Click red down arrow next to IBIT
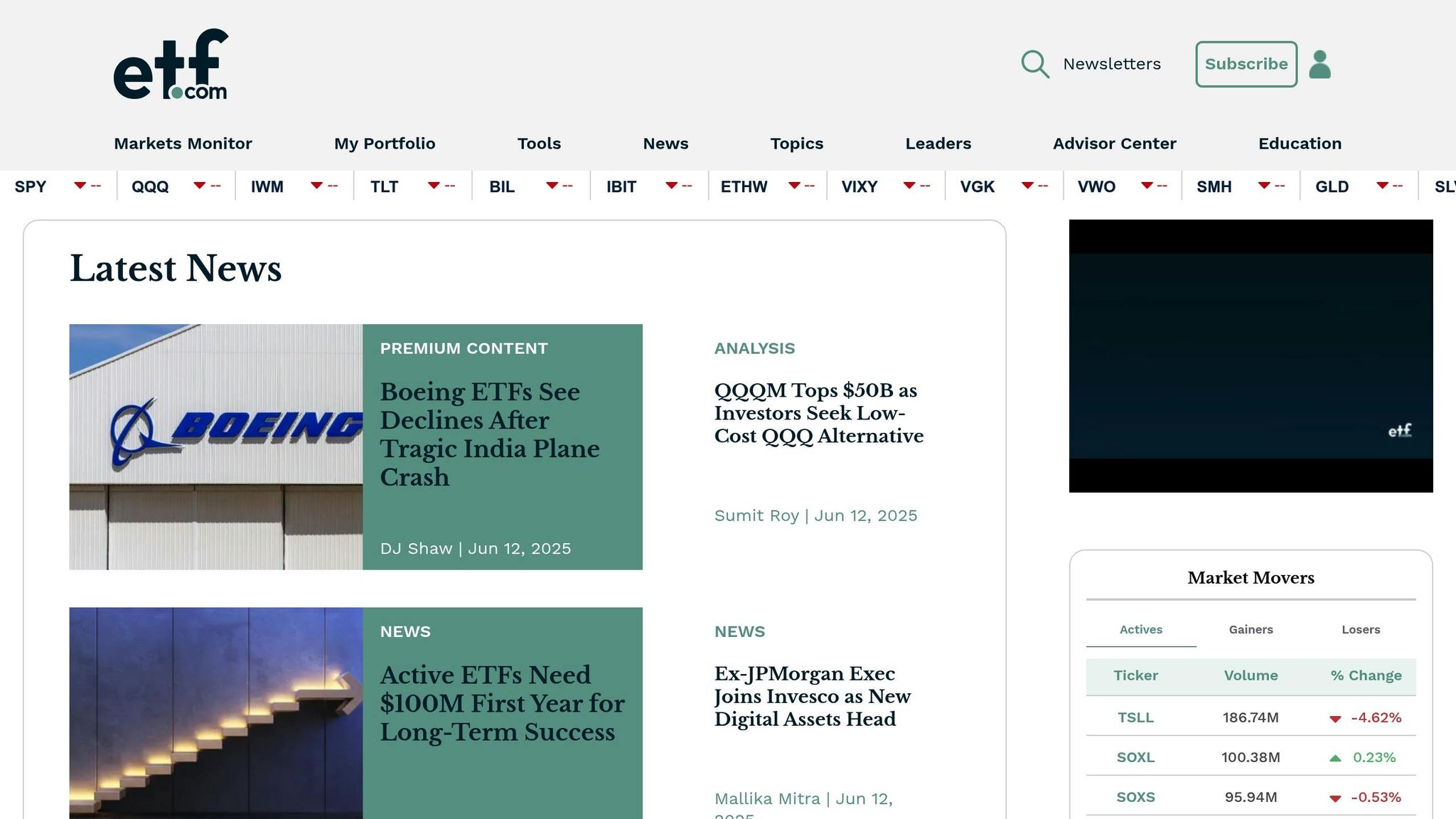This screenshot has height=819, width=1456. (x=671, y=186)
